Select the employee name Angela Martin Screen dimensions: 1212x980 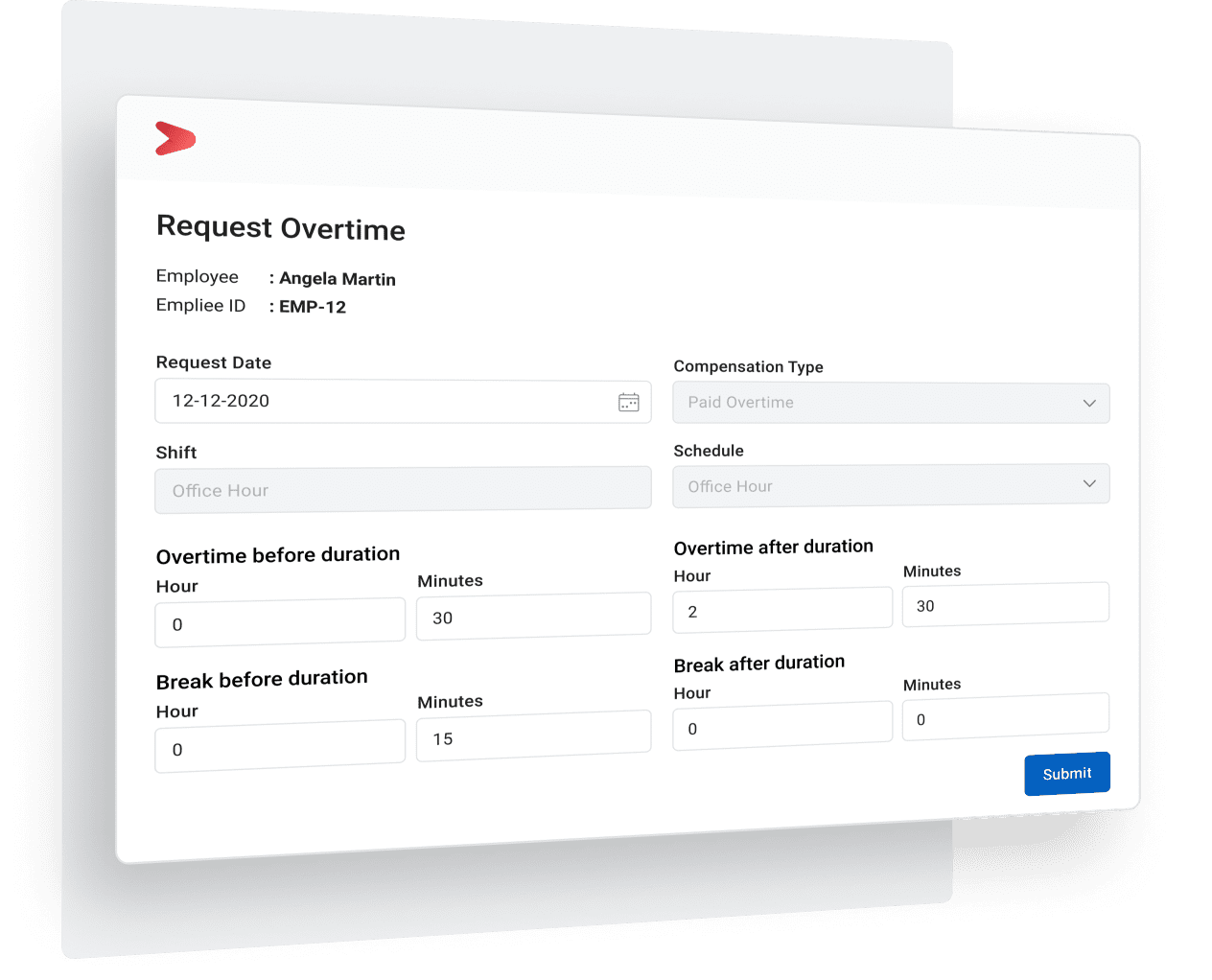[338, 279]
